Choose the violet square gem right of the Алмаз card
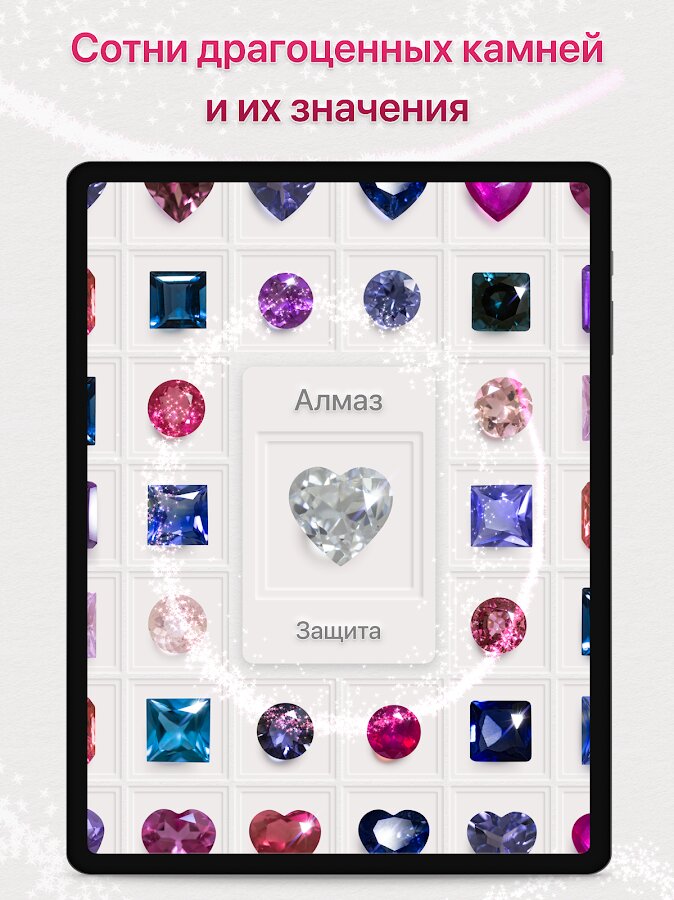The image size is (674, 900). pyautogui.click(x=501, y=515)
